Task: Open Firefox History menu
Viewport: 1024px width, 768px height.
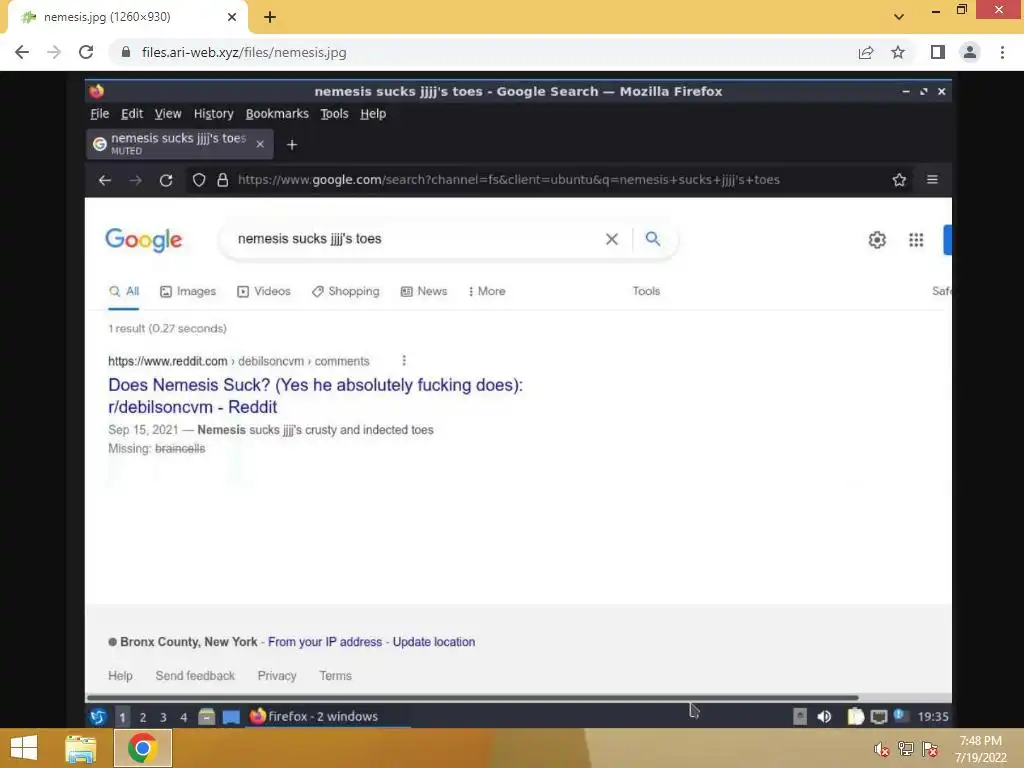Action: pos(214,114)
